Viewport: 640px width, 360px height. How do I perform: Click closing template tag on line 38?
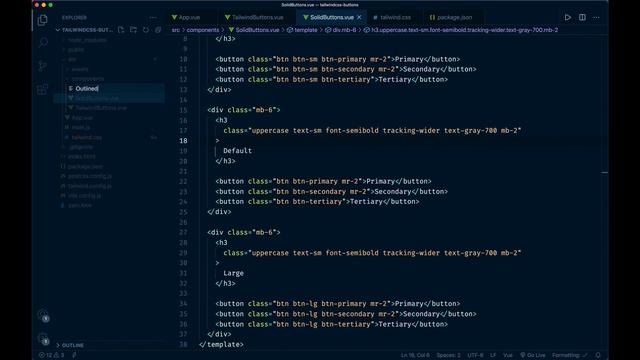tap(221, 344)
